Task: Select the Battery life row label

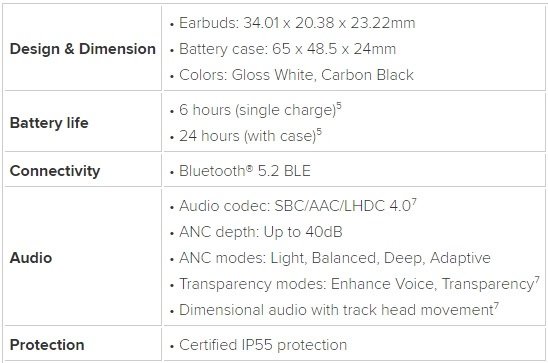Action: point(49,123)
